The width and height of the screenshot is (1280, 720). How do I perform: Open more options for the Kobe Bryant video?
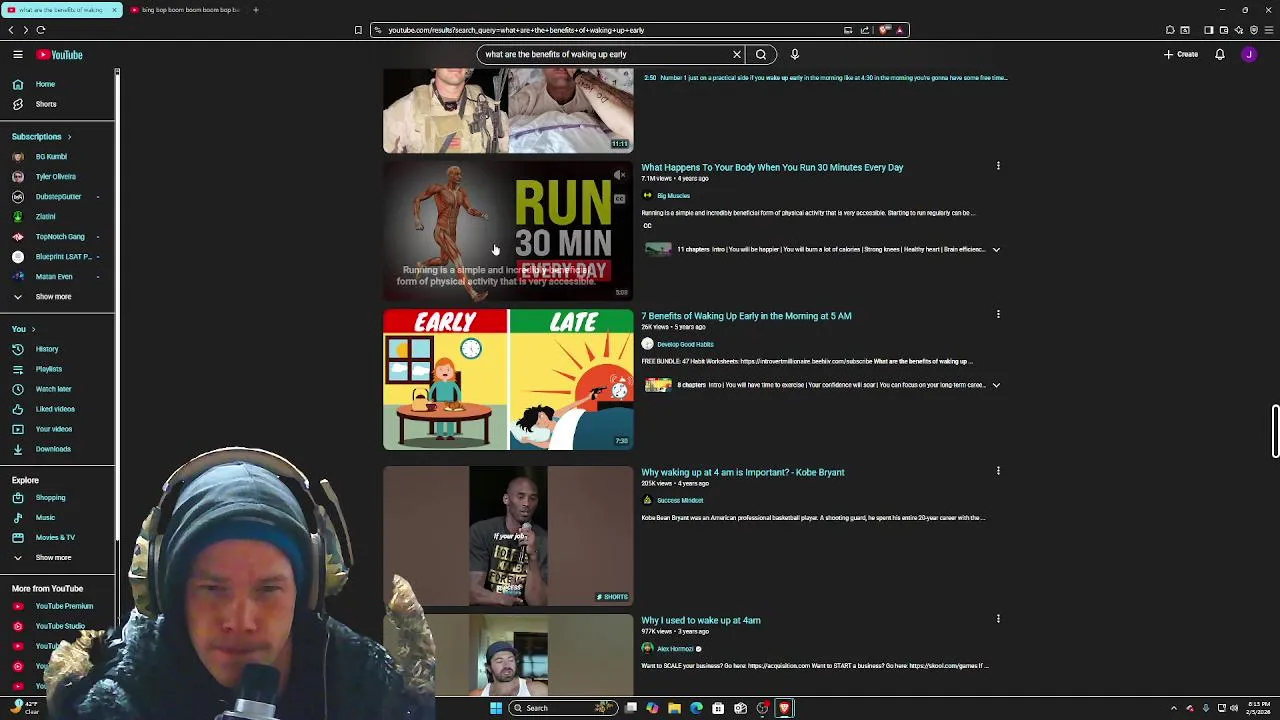pos(998,471)
